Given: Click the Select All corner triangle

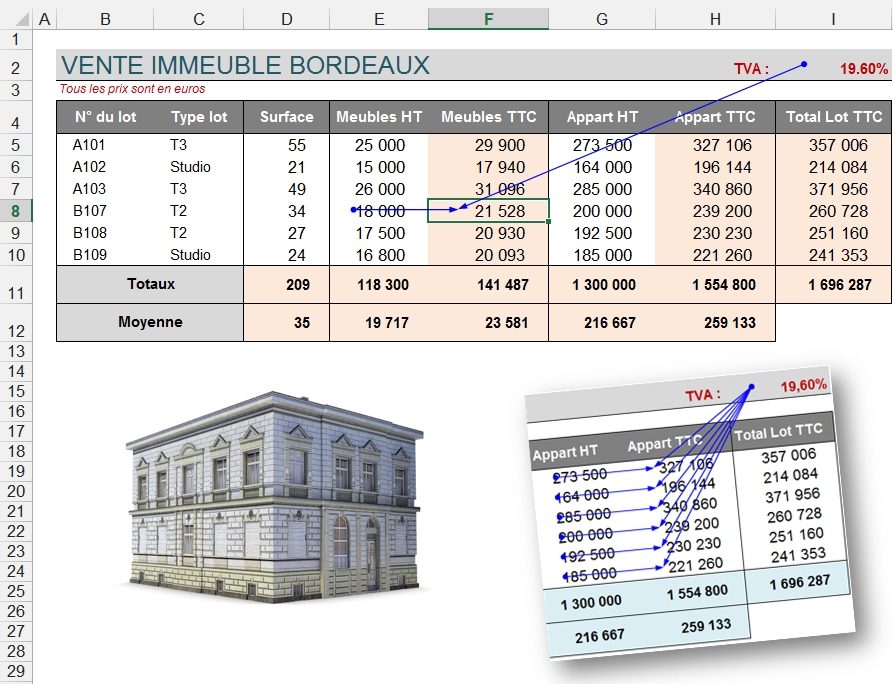Looking at the screenshot, I should 16,19.
